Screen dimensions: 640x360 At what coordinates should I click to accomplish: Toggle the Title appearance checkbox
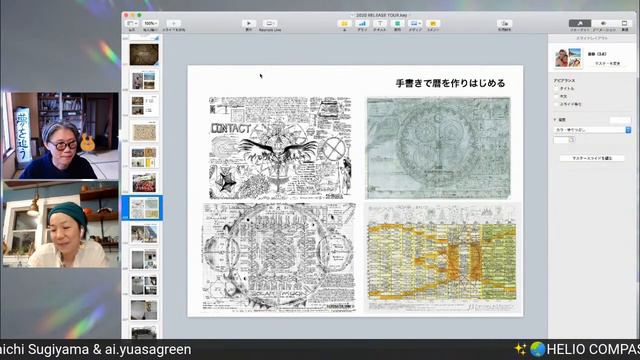[557, 89]
